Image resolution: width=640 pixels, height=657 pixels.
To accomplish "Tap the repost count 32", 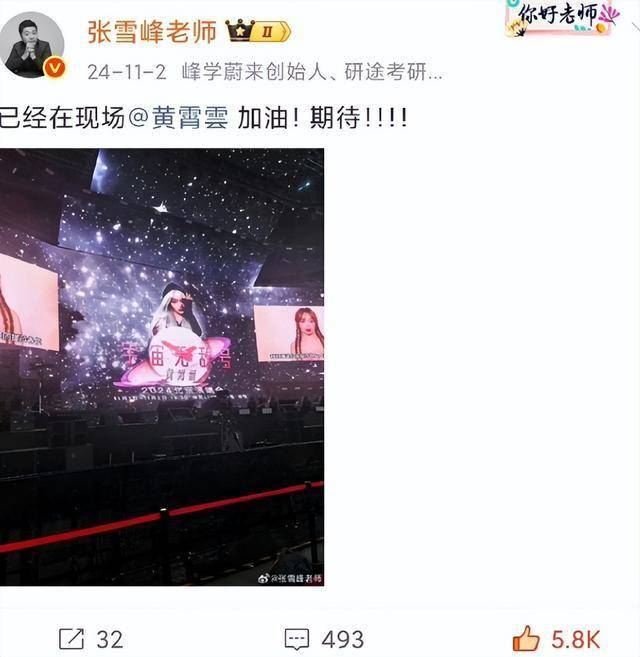I will pyautogui.click(x=110, y=639).
